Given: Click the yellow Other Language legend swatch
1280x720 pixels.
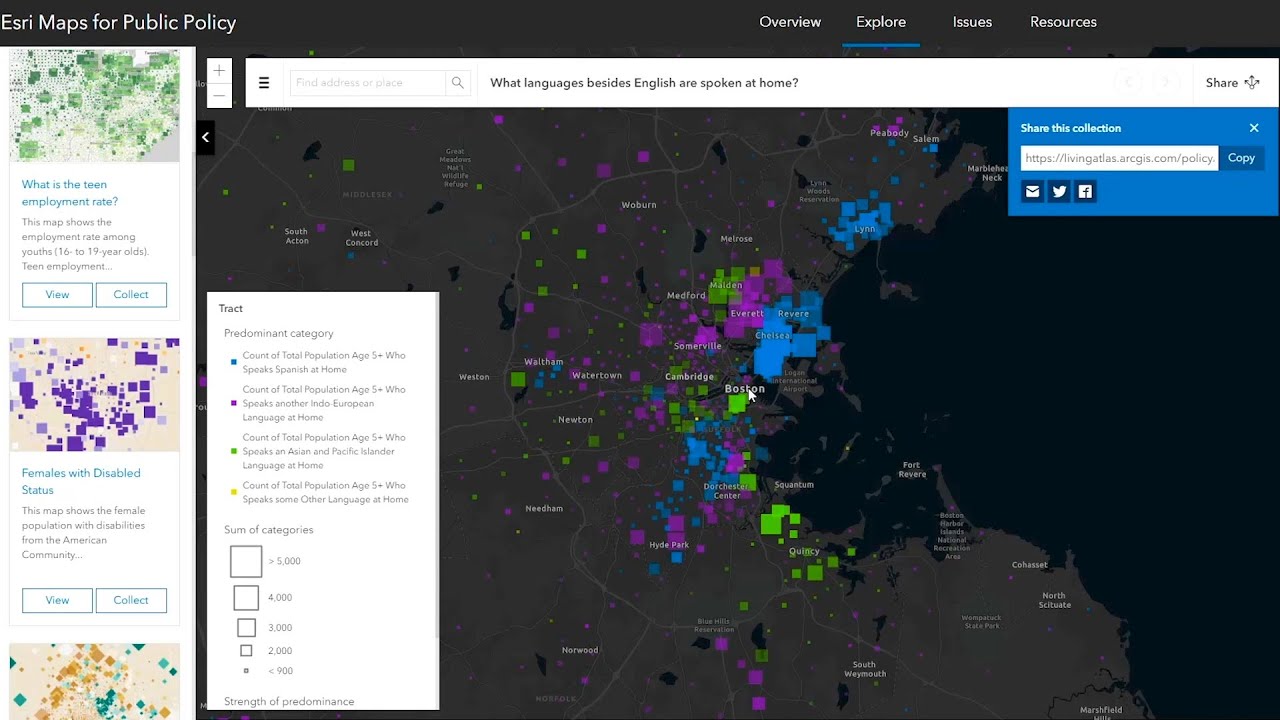Looking at the screenshot, I should (233, 493).
